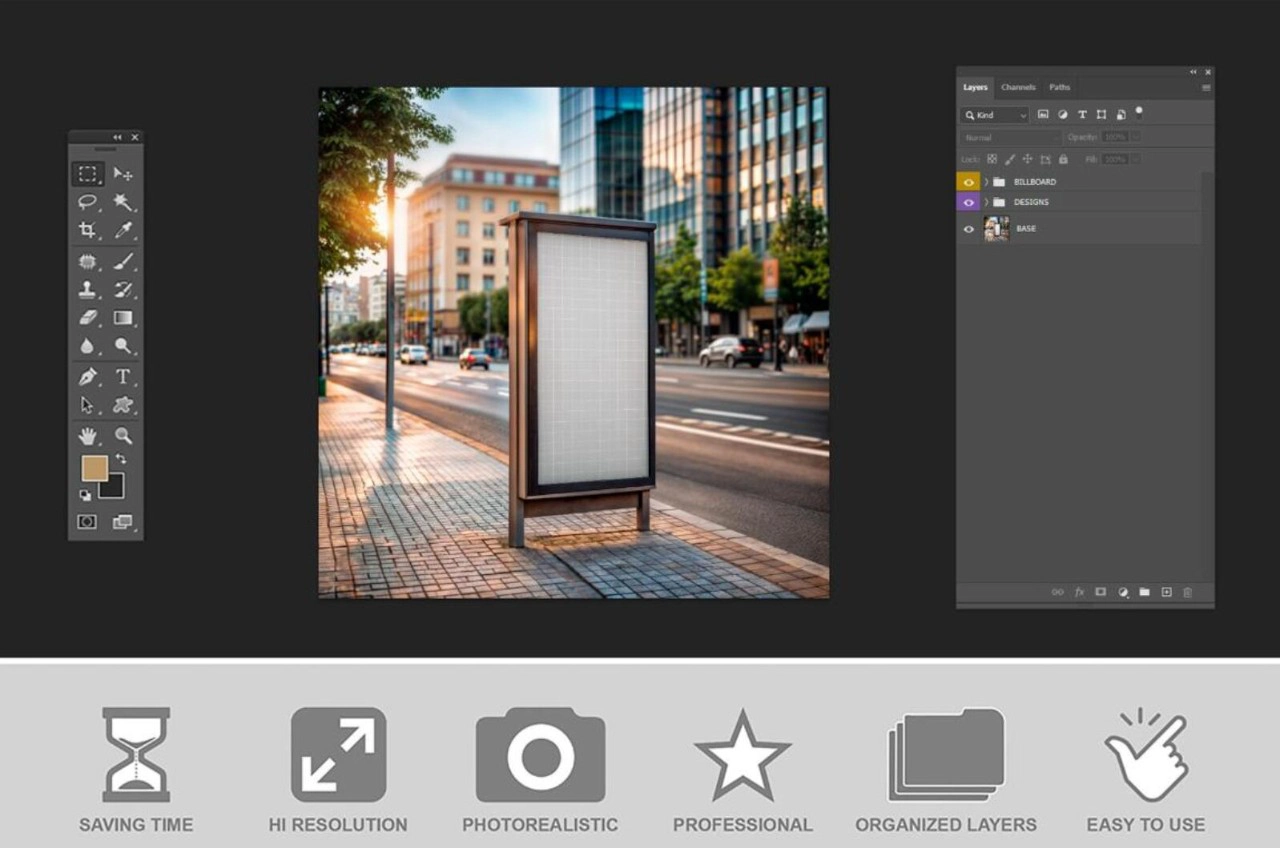This screenshot has height=848, width=1280.
Task: Select the Brush tool
Action: click(x=123, y=262)
